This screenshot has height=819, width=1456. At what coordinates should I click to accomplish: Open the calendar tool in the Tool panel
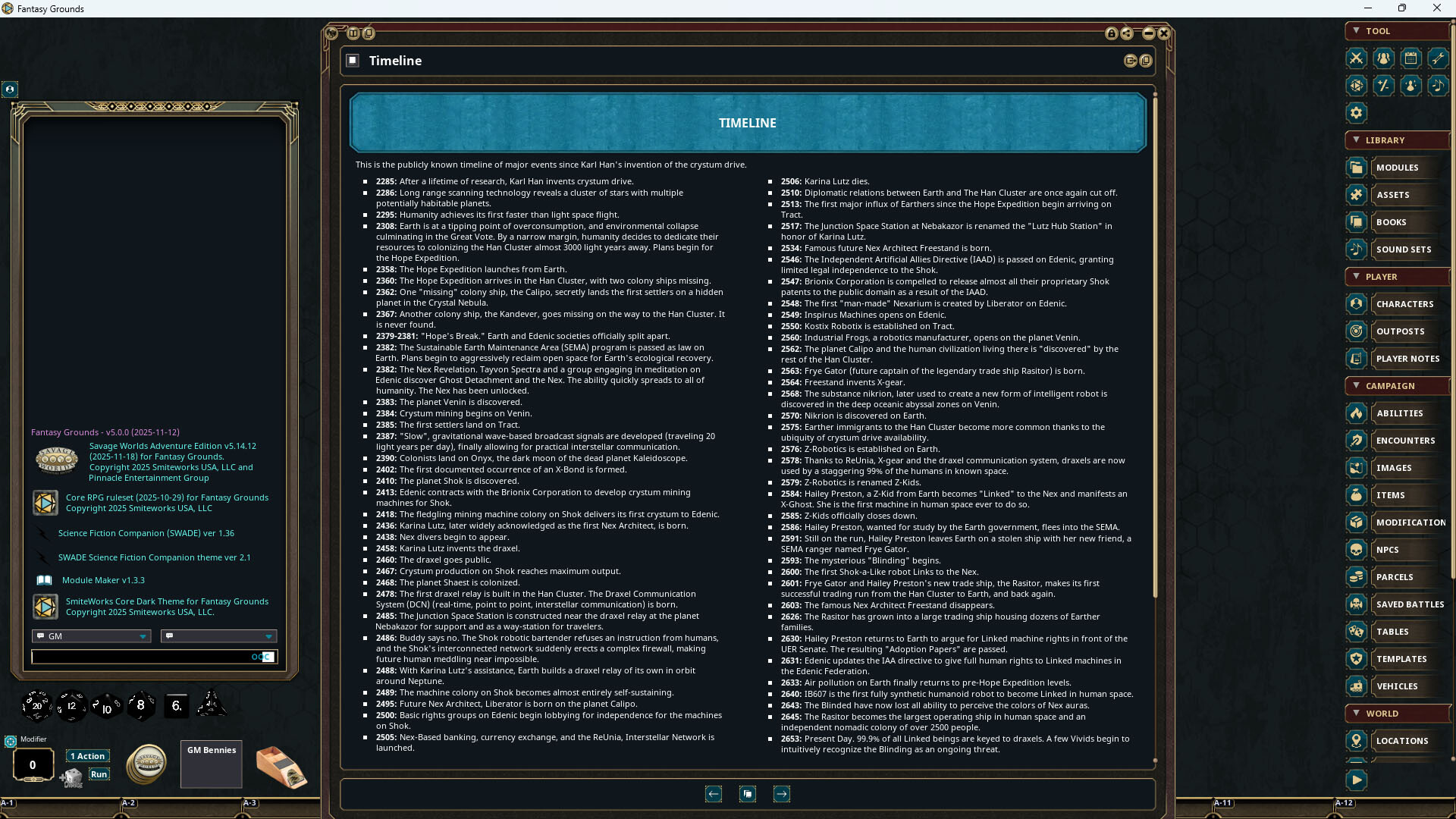click(x=1411, y=58)
